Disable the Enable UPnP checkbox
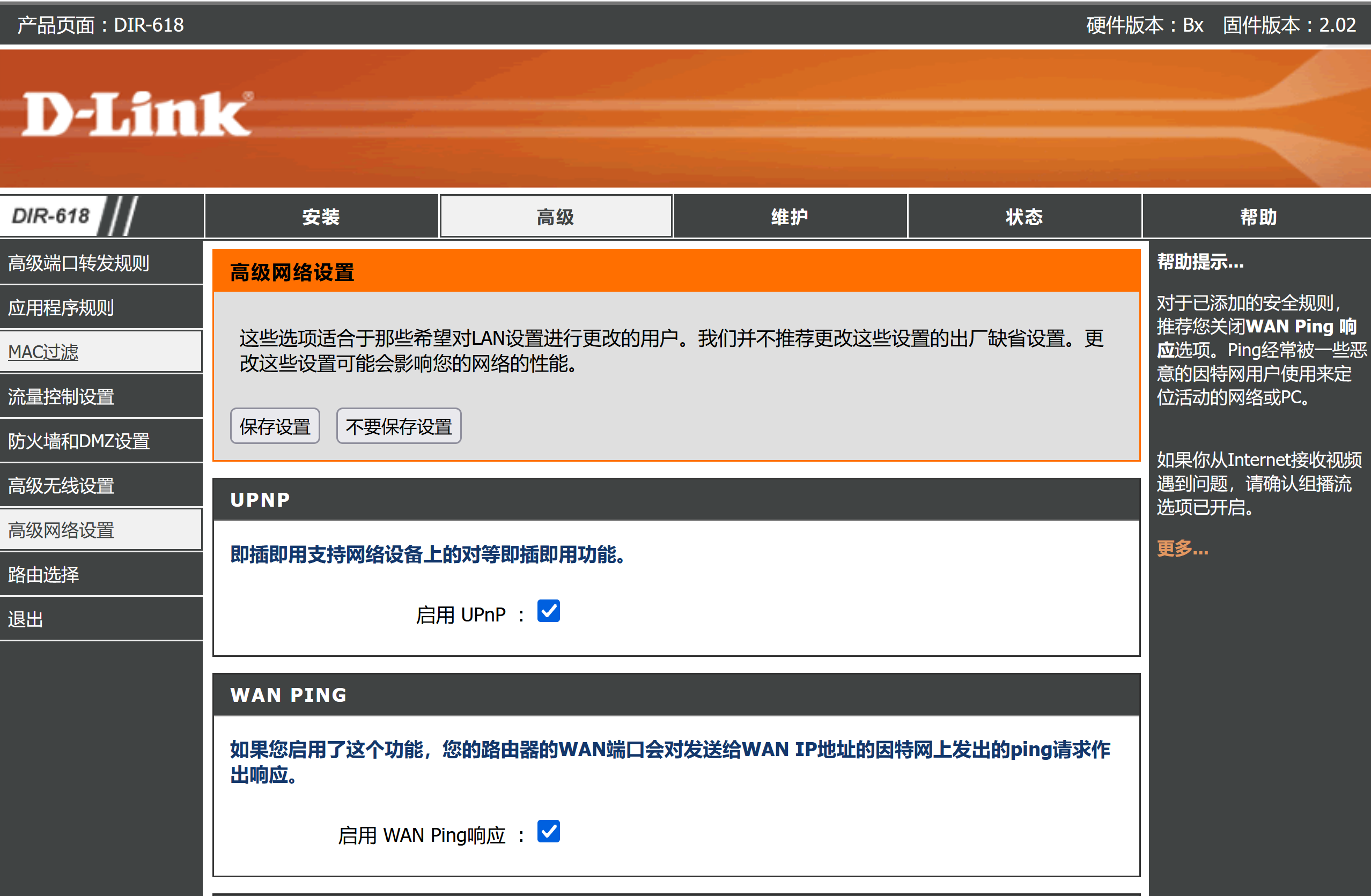1371x896 pixels. click(x=548, y=611)
